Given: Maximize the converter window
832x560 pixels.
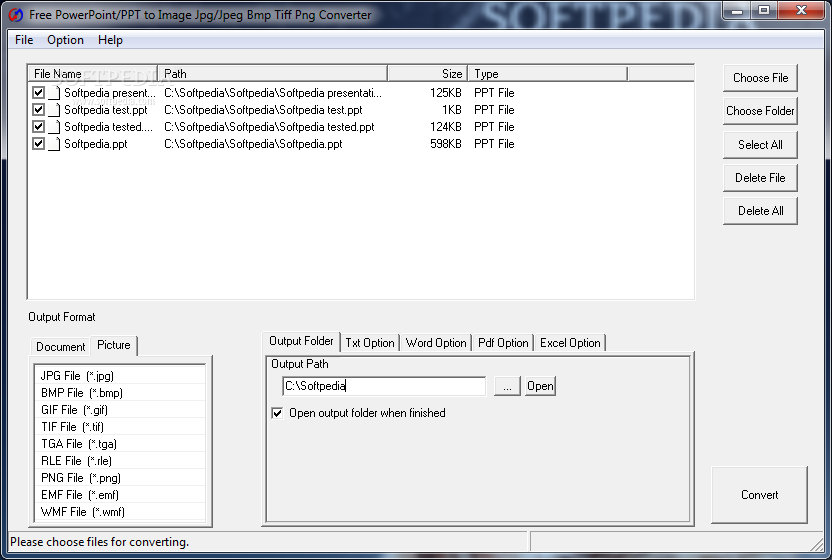Looking at the screenshot, I should pos(764,10).
